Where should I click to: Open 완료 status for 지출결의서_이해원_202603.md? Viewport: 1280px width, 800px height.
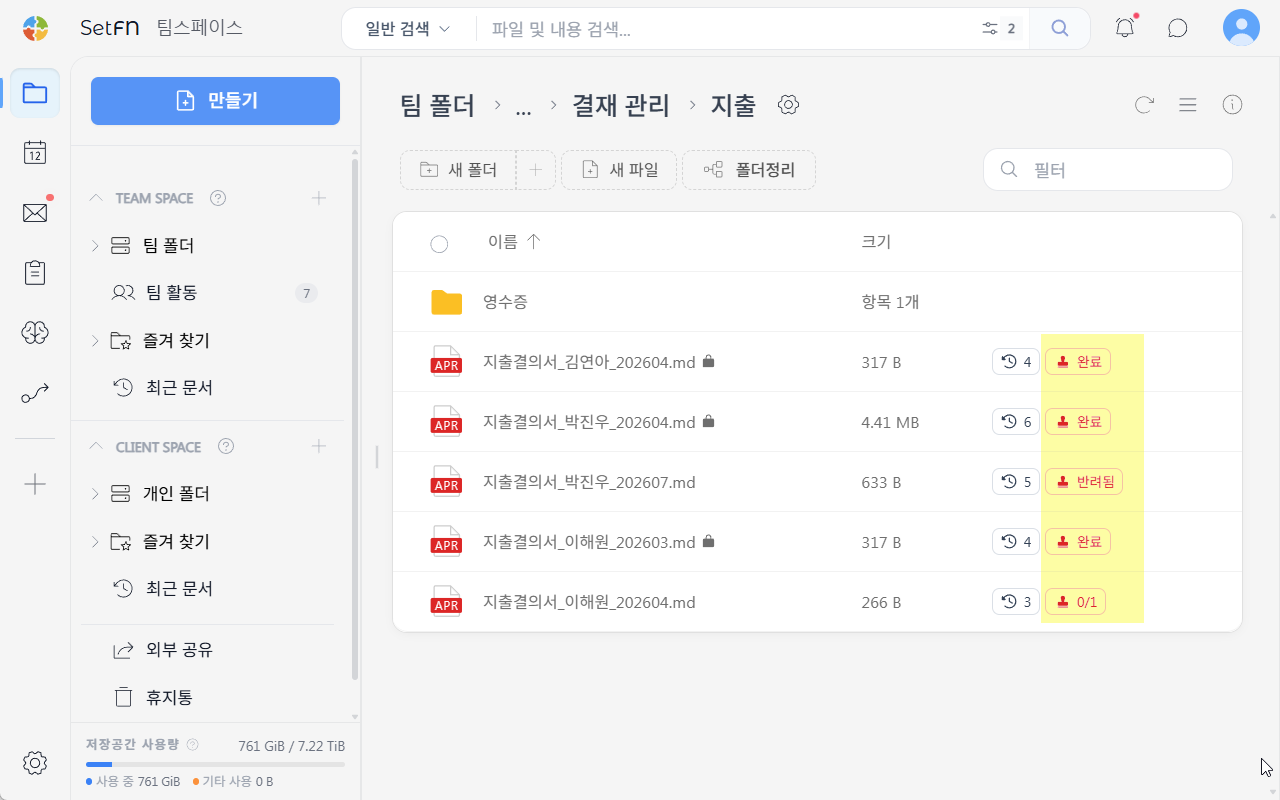point(1078,542)
